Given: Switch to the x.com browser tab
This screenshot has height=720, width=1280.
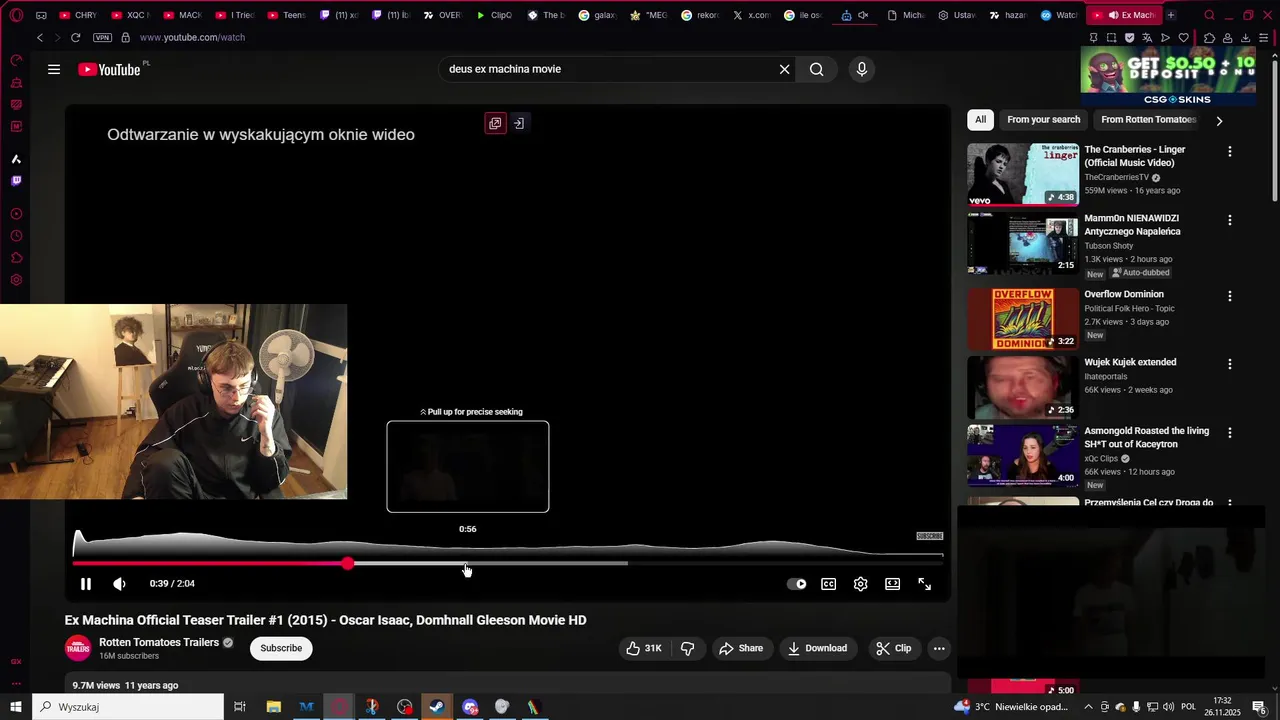Looking at the screenshot, I should [x=751, y=15].
